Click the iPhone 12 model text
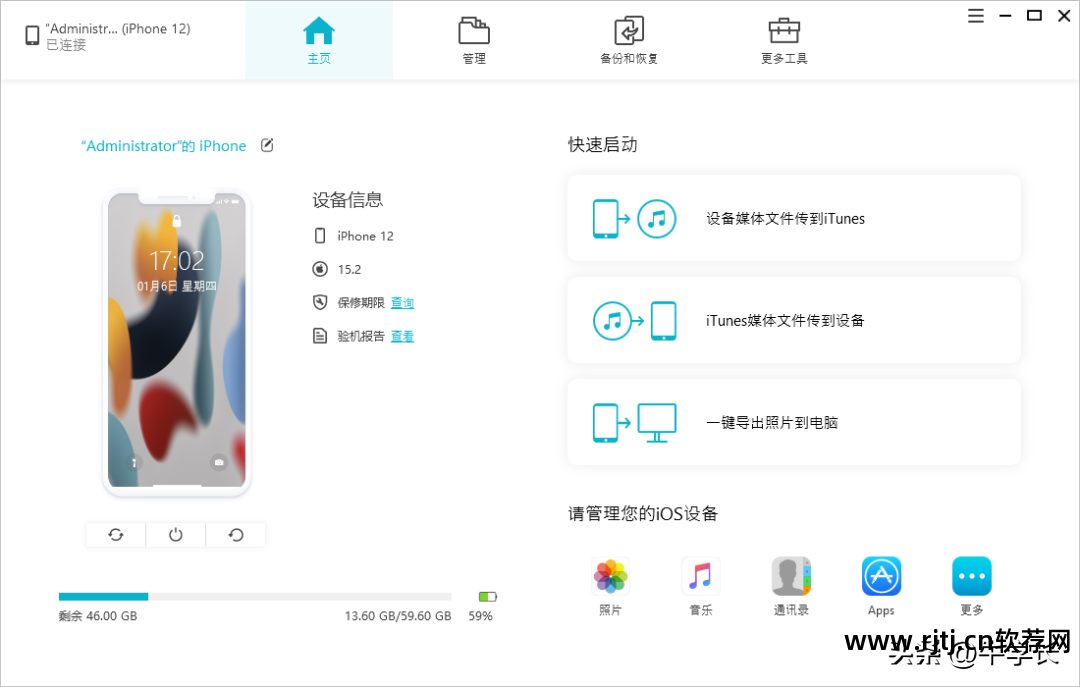Screen dimensions: 1080x687 [365, 236]
